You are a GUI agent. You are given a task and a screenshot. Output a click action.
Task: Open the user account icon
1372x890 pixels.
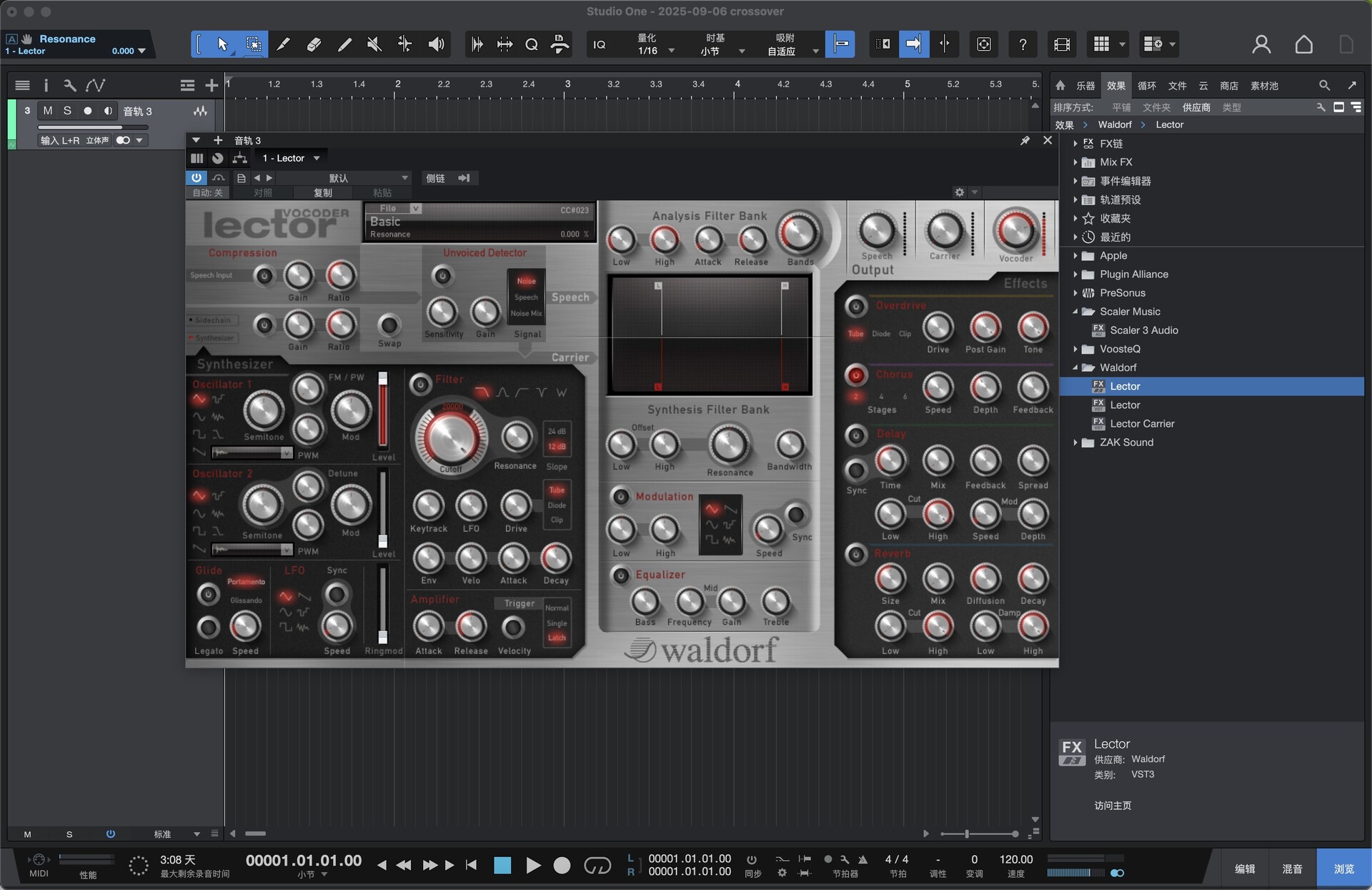[x=1261, y=44]
